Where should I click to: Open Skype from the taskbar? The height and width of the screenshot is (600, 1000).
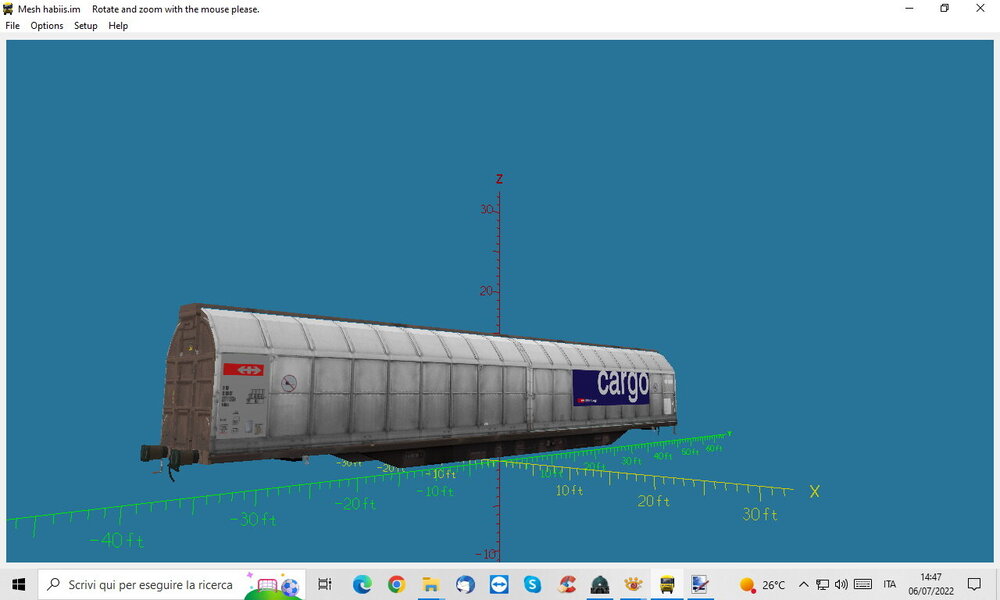tap(533, 584)
